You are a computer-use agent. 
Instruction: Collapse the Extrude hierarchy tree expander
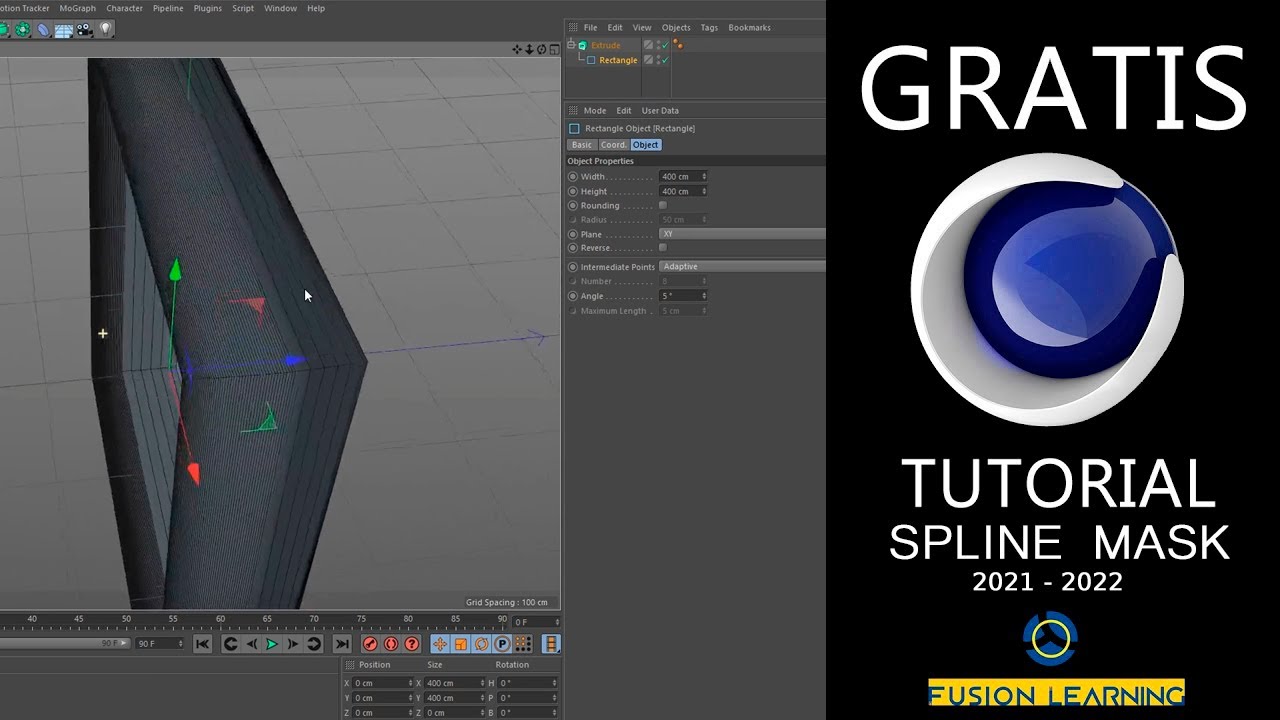[x=571, y=44]
